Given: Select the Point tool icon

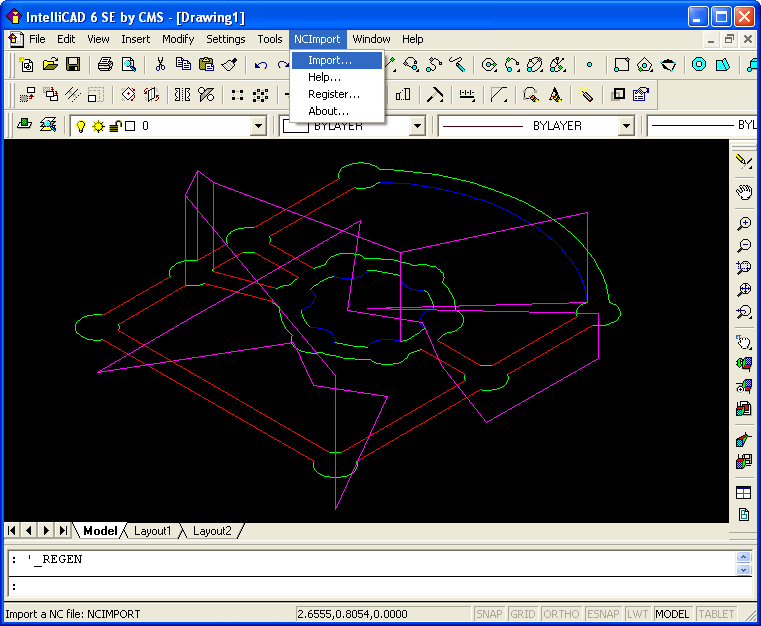Looking at the screenshot, I should (x=589, y=65).
